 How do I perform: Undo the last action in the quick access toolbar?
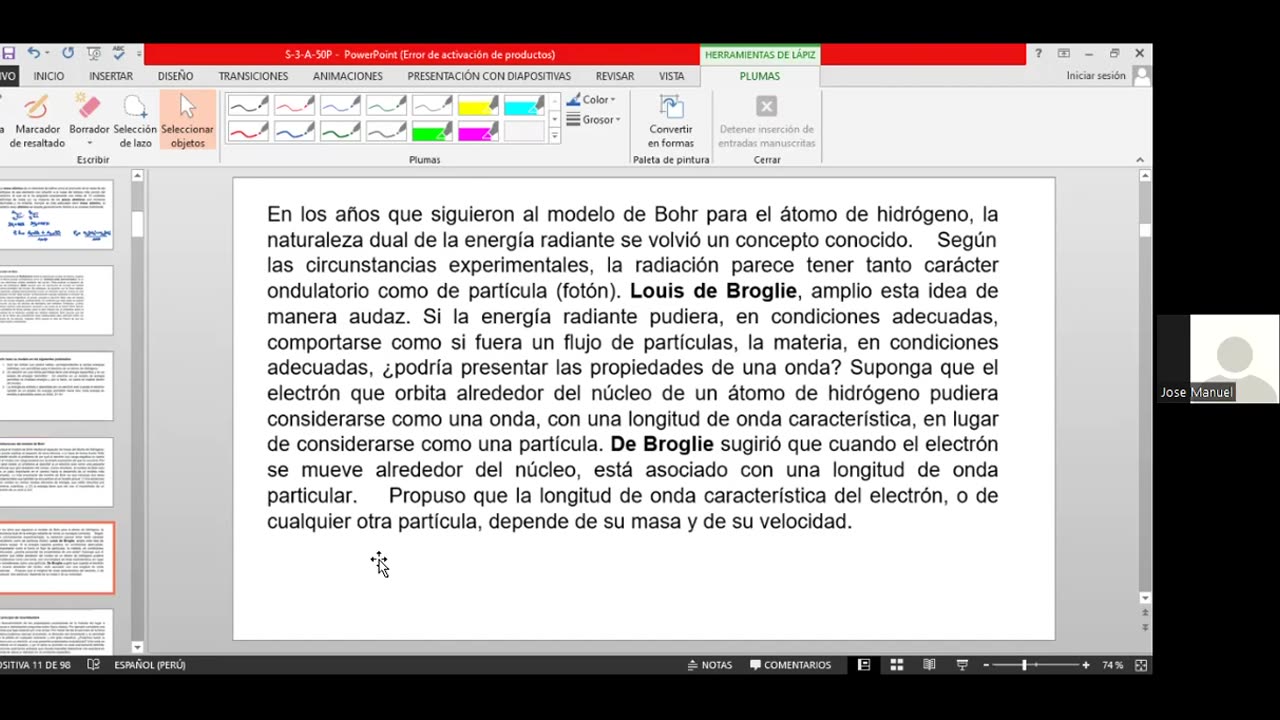(x=33, y=53)
